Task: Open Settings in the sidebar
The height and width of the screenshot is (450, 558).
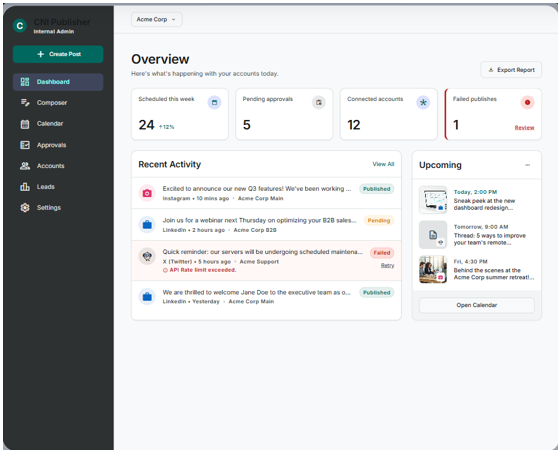Action: 58,207
